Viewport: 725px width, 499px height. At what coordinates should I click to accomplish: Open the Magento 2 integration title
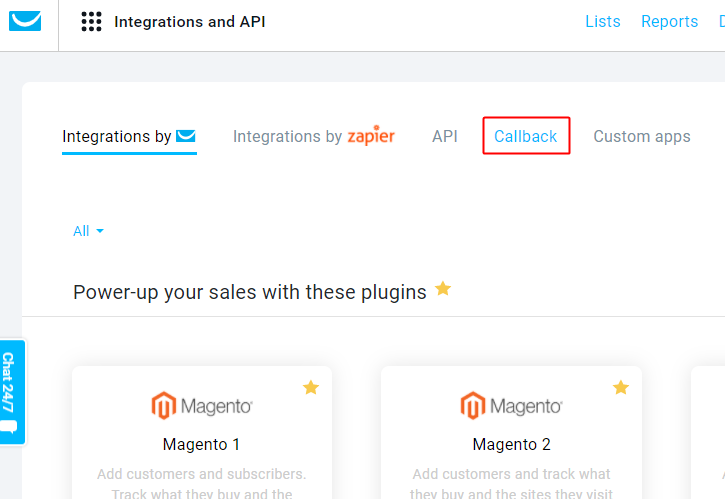[511, 444]
